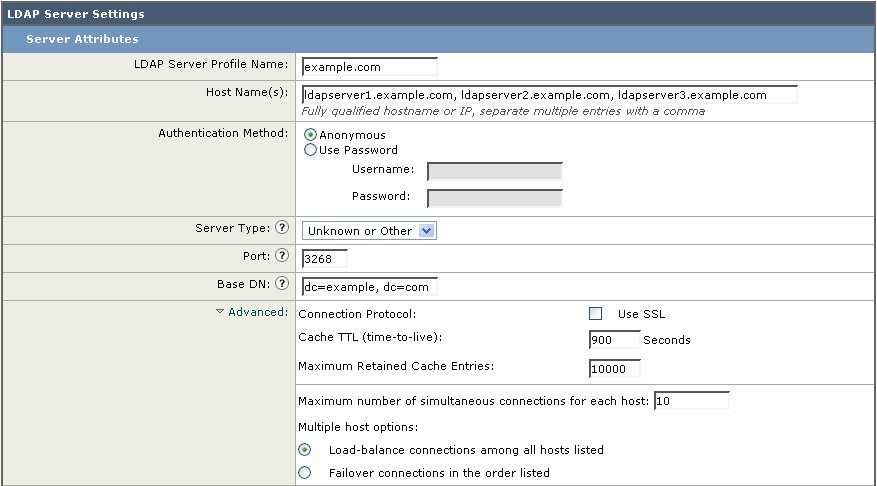Open the Server Type dropdown
Screen dimensions: 877x486
tap(369, 231)
